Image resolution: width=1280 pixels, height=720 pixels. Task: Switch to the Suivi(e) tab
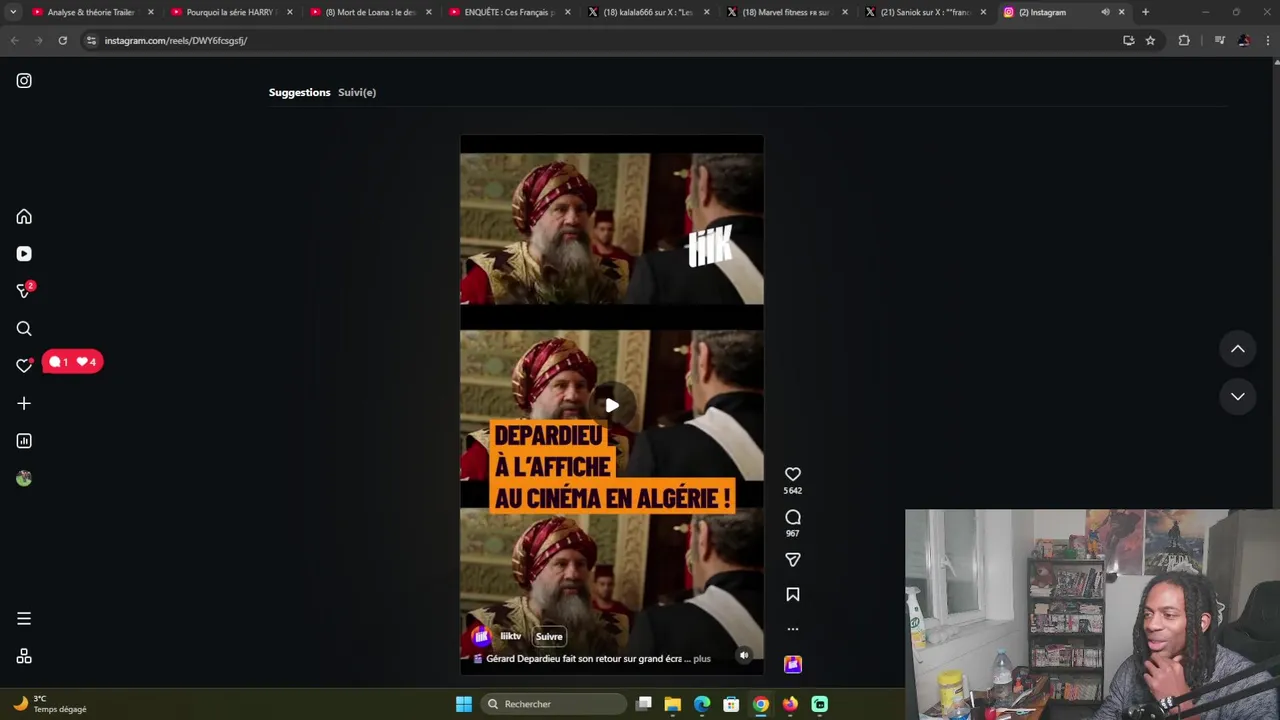[x=357, y=92]
